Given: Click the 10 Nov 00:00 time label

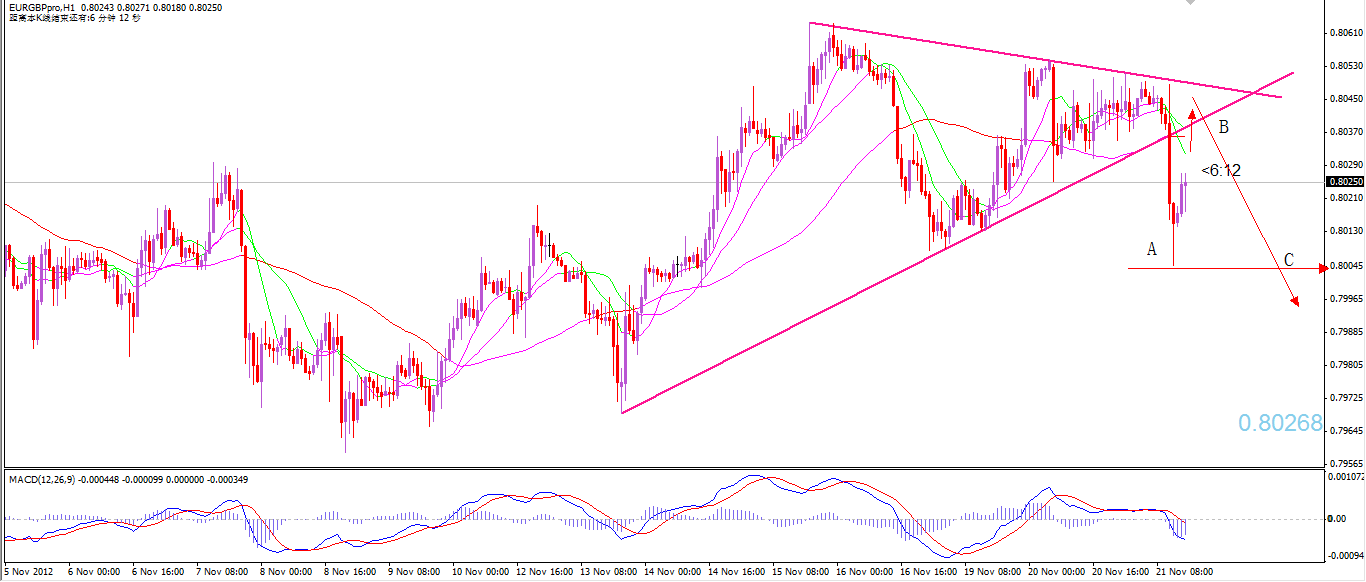Looking at the screenshot, I should point(480,573).
